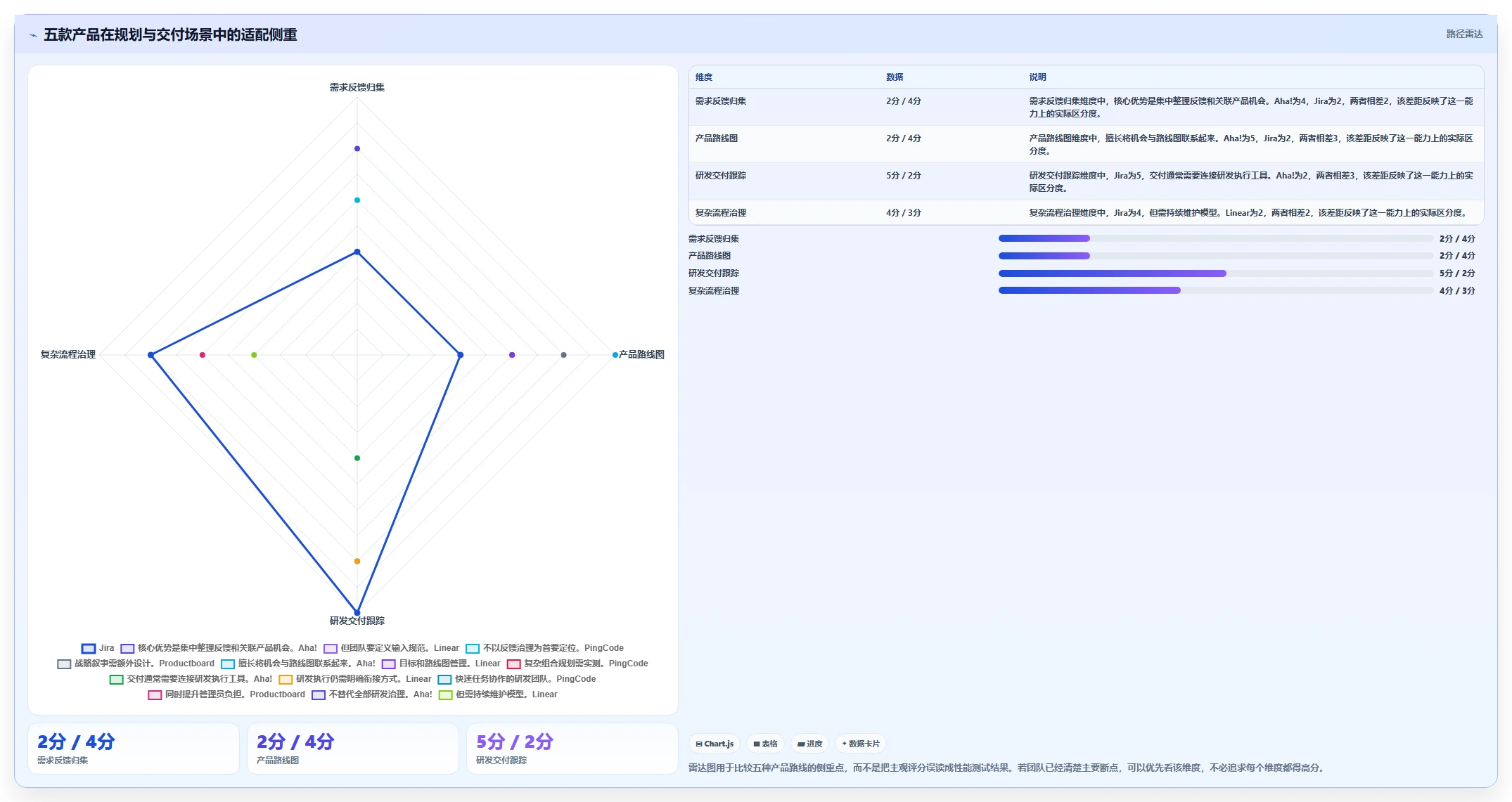Select the 产品路线图 row in the table

1087,144
